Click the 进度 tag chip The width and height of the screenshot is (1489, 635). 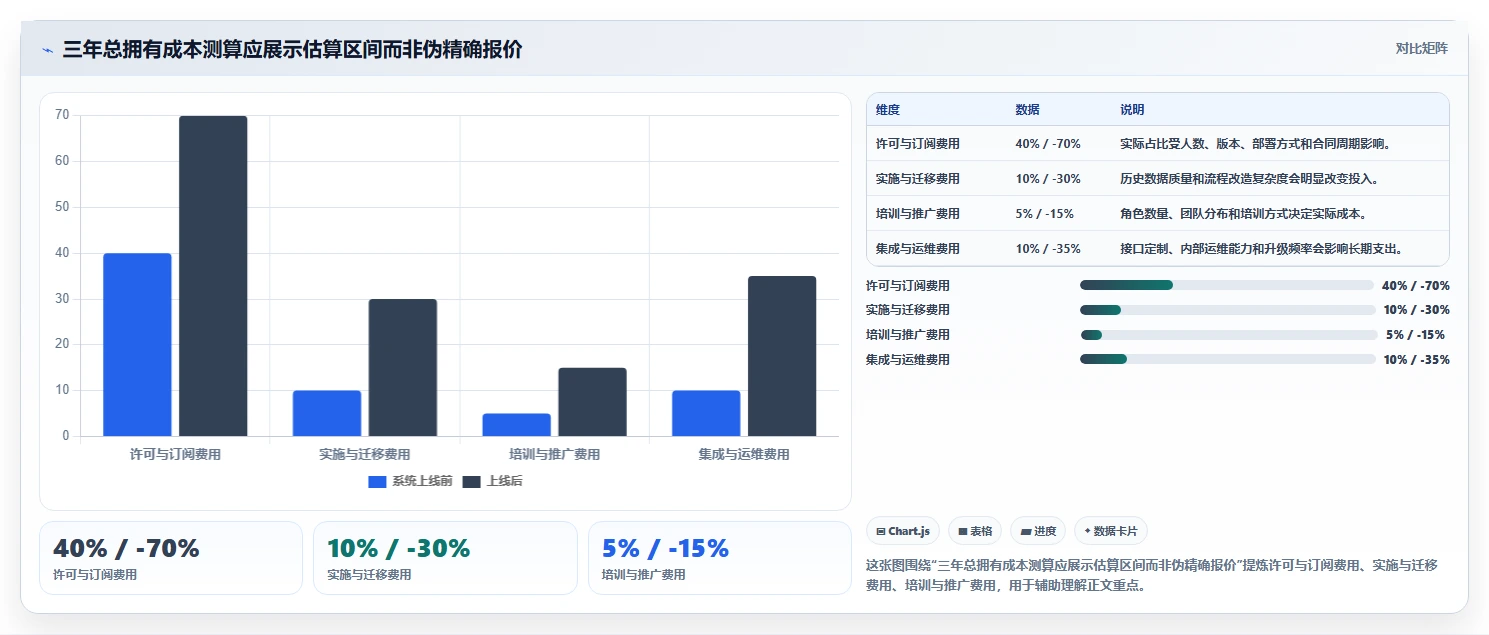(x=1038, y=531)
